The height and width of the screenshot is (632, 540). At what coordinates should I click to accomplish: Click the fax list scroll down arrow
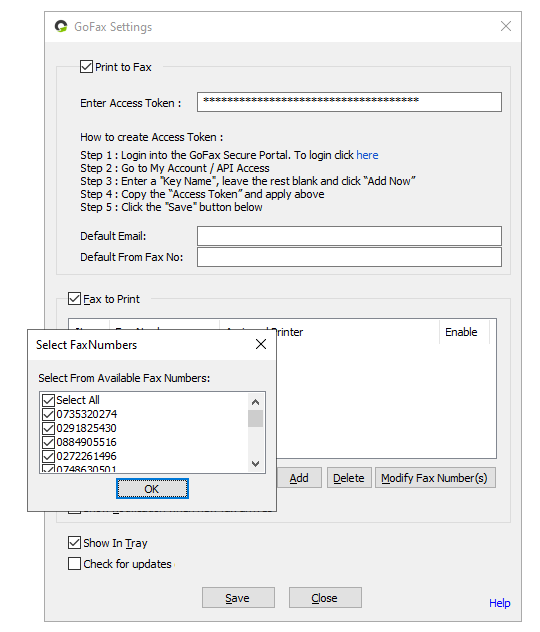pos(255,464)
